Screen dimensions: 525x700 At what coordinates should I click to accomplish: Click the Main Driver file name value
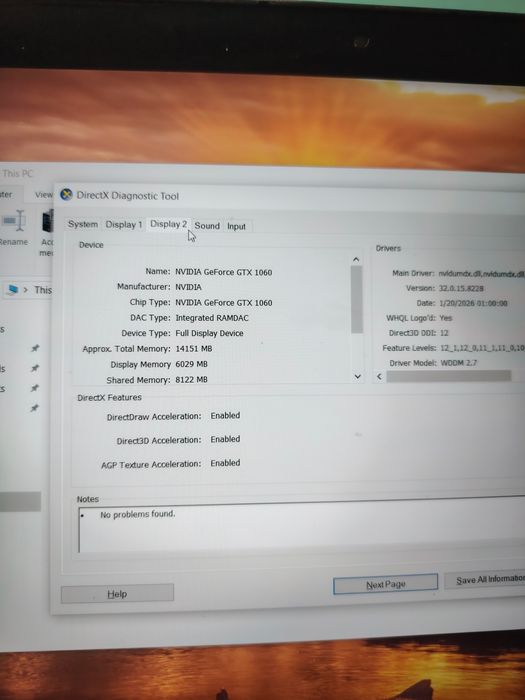tap(481, 273)
